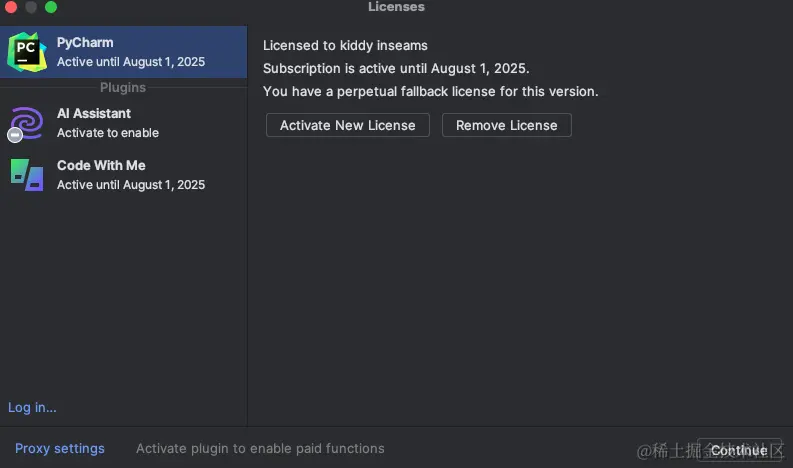
Task: Click the Code With Me icon
Action: (x=27, y=174)
